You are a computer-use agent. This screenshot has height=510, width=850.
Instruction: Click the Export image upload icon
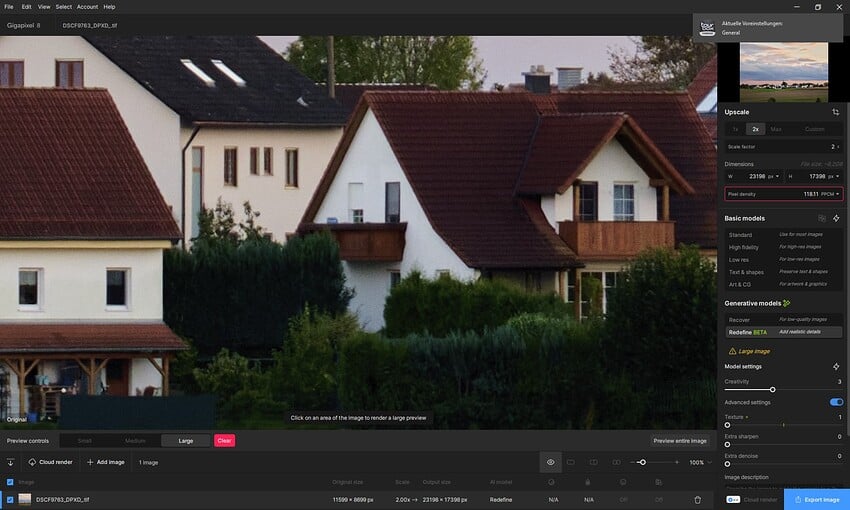(x=798, y=500)
